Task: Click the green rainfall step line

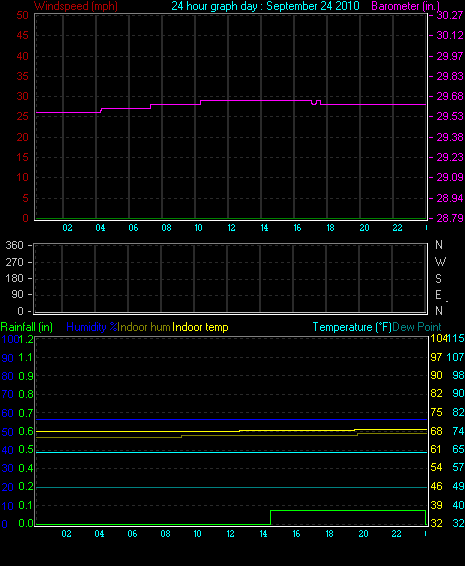Action: tap(347, 510)
